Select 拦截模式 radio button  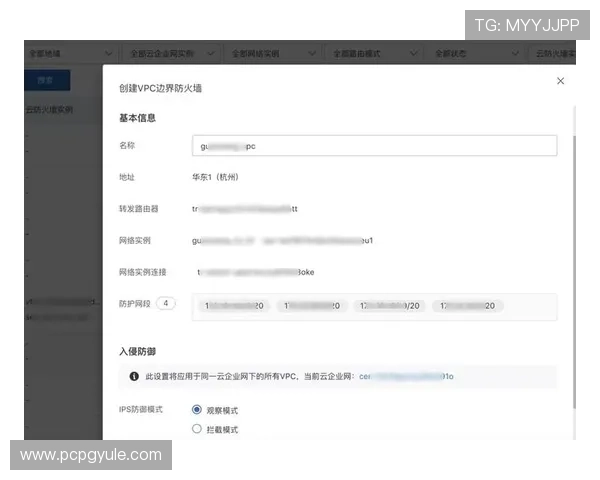(197, 429)
